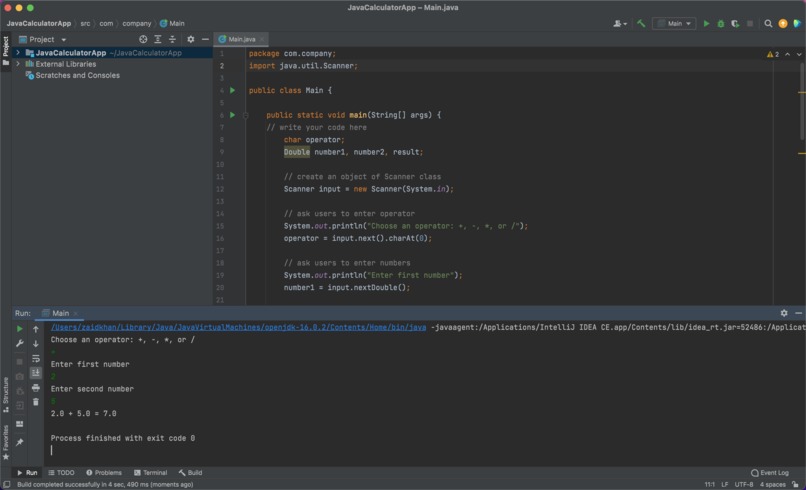
Task: Open the java executable path link
Action: 238,327
